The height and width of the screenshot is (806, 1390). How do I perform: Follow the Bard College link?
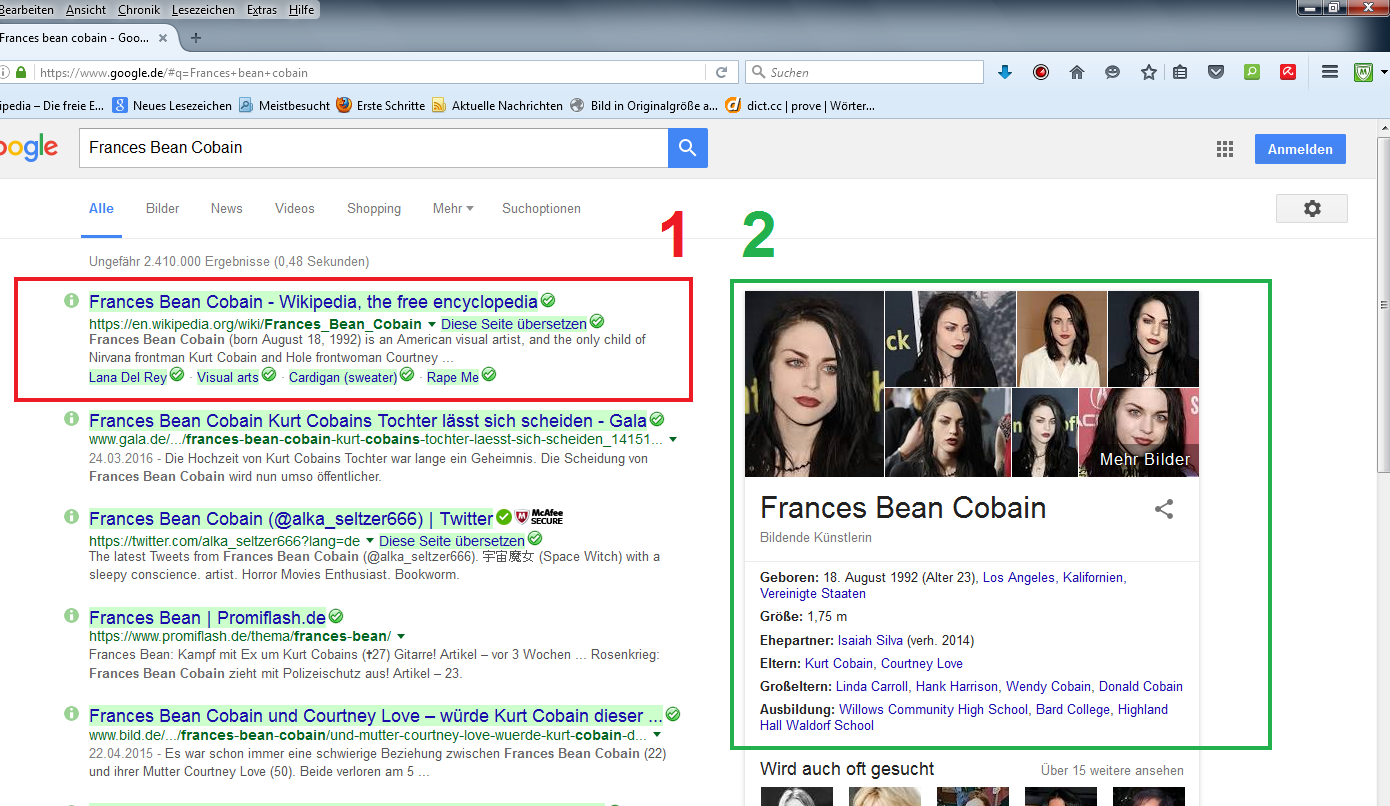(x=1073, y=709)
